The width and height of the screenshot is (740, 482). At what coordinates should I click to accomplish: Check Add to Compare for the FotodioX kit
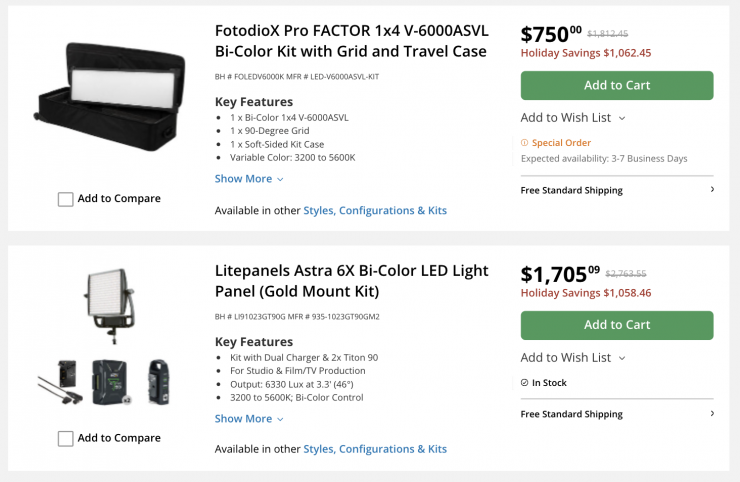click(66, 199)
